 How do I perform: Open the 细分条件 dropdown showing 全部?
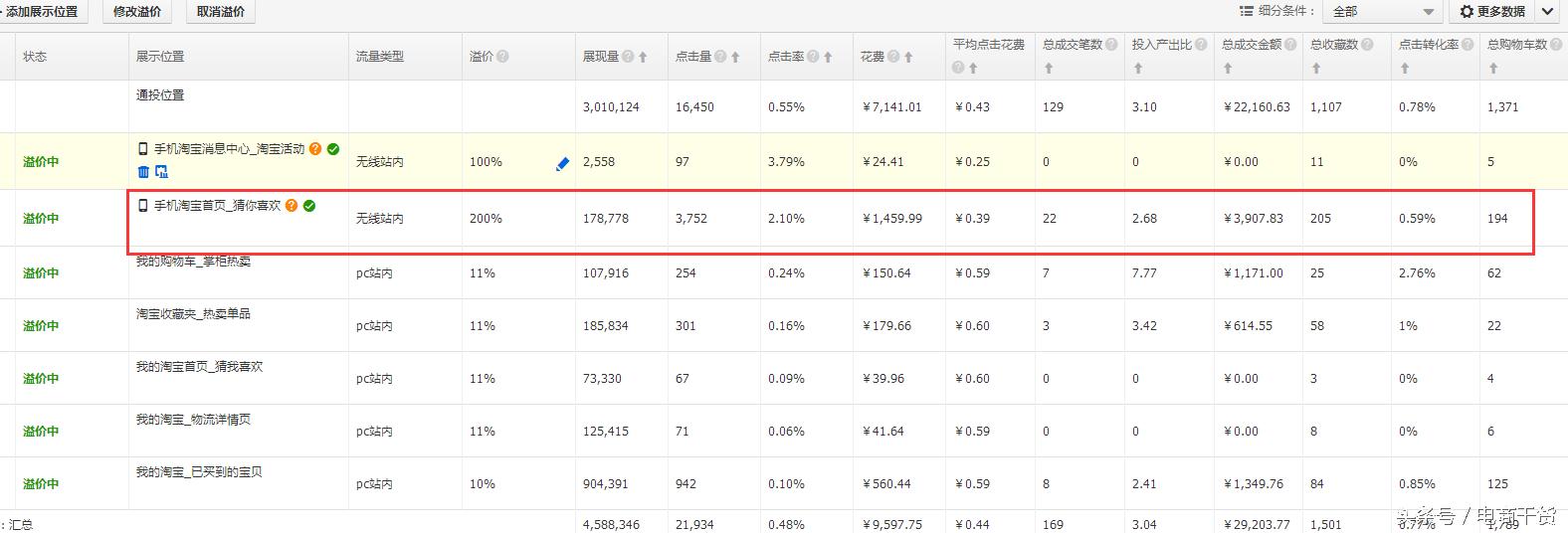[1382, 12]
